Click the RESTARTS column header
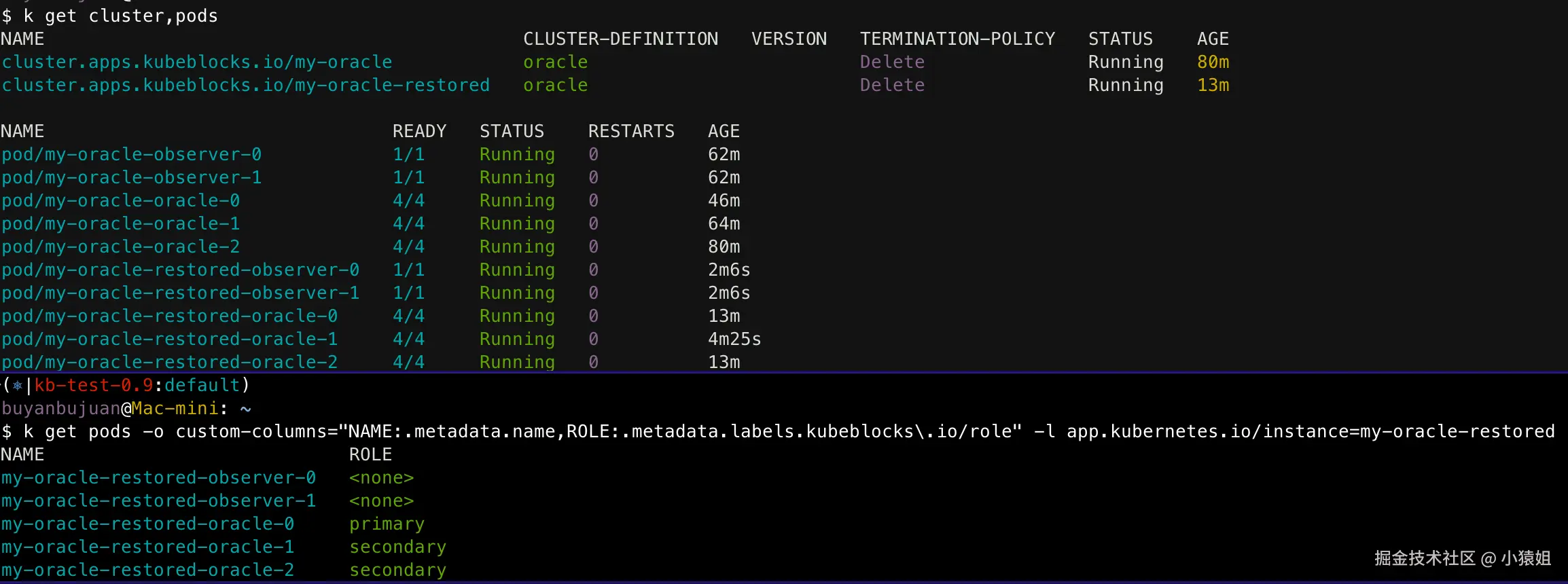The height and width of the screenshot is (584, 1568). coord(631,132)
